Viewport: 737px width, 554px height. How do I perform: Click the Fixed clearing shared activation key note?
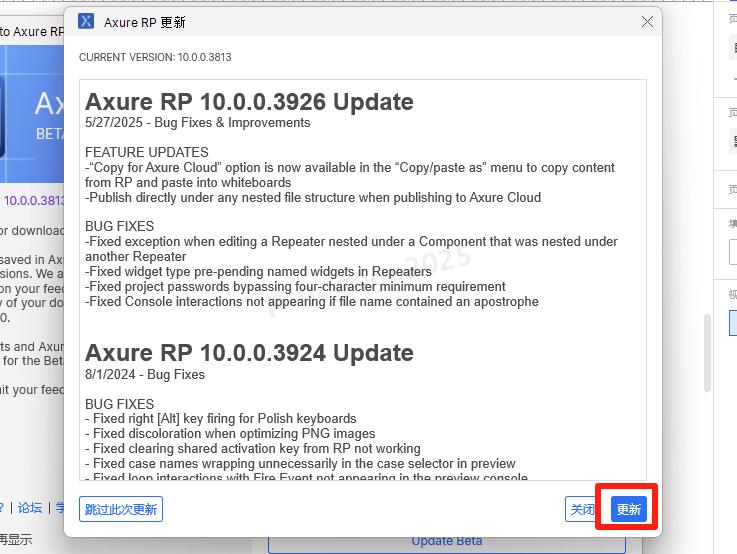click(253, 448)
